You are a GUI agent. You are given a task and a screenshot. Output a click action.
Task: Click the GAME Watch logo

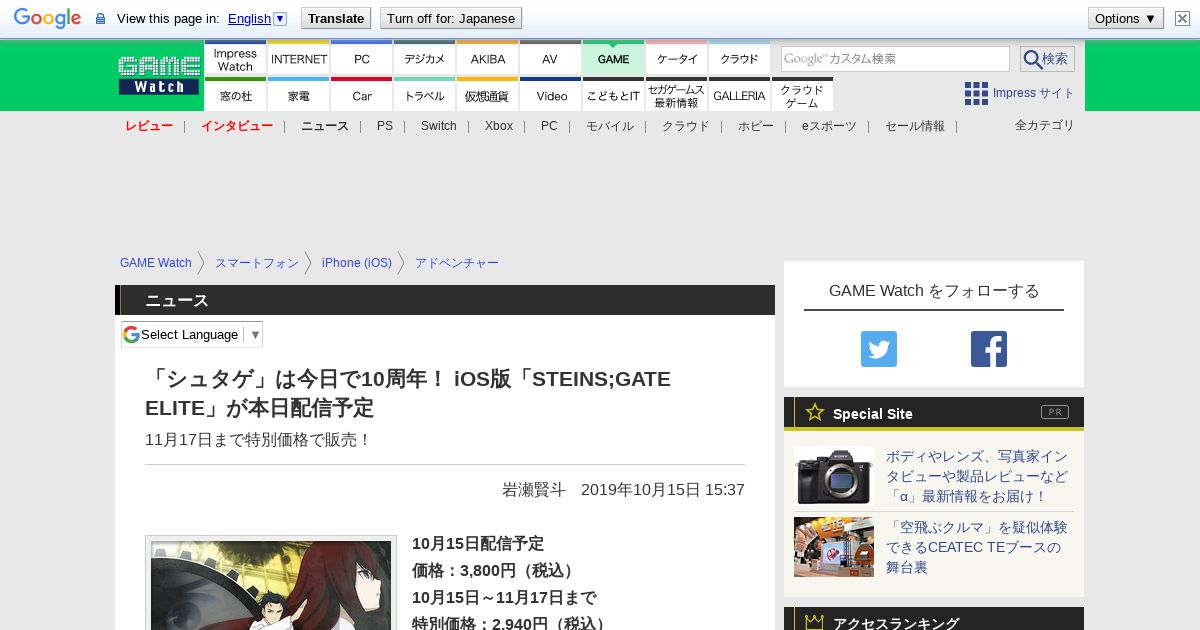(159, 75)
